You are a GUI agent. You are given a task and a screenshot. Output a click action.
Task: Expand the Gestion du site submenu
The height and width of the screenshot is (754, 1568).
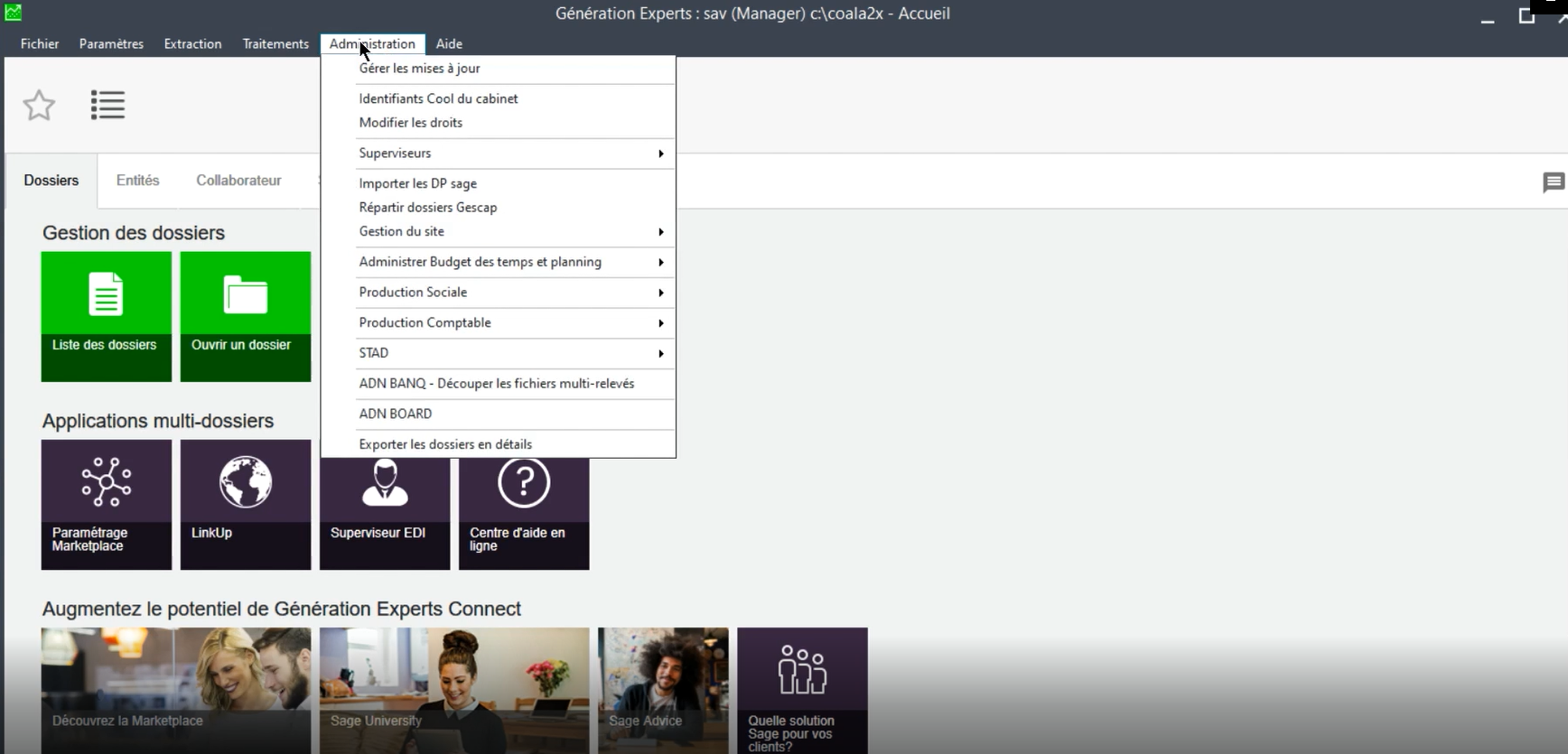point(499,232)
